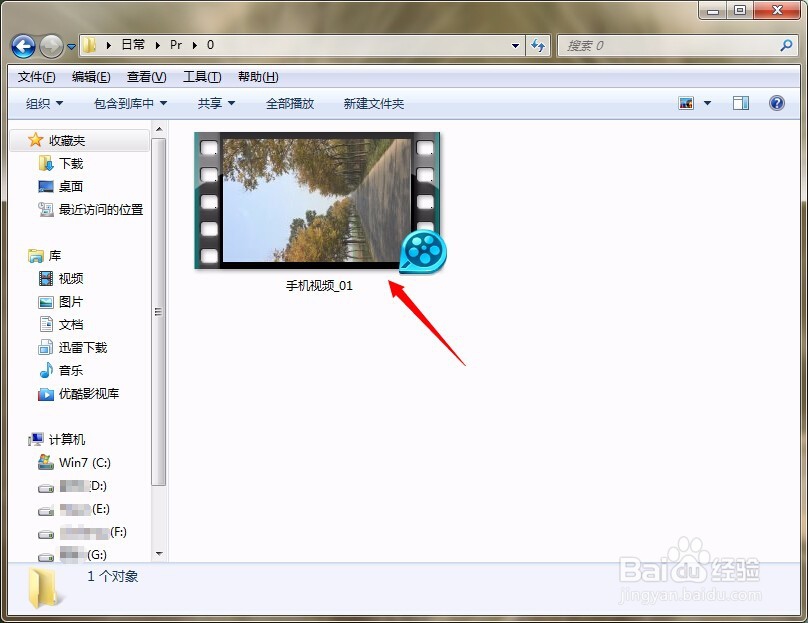Viewport: 808px width, 623px height.
Task: Open the (G:) drive
Action: tap(83, 554)
